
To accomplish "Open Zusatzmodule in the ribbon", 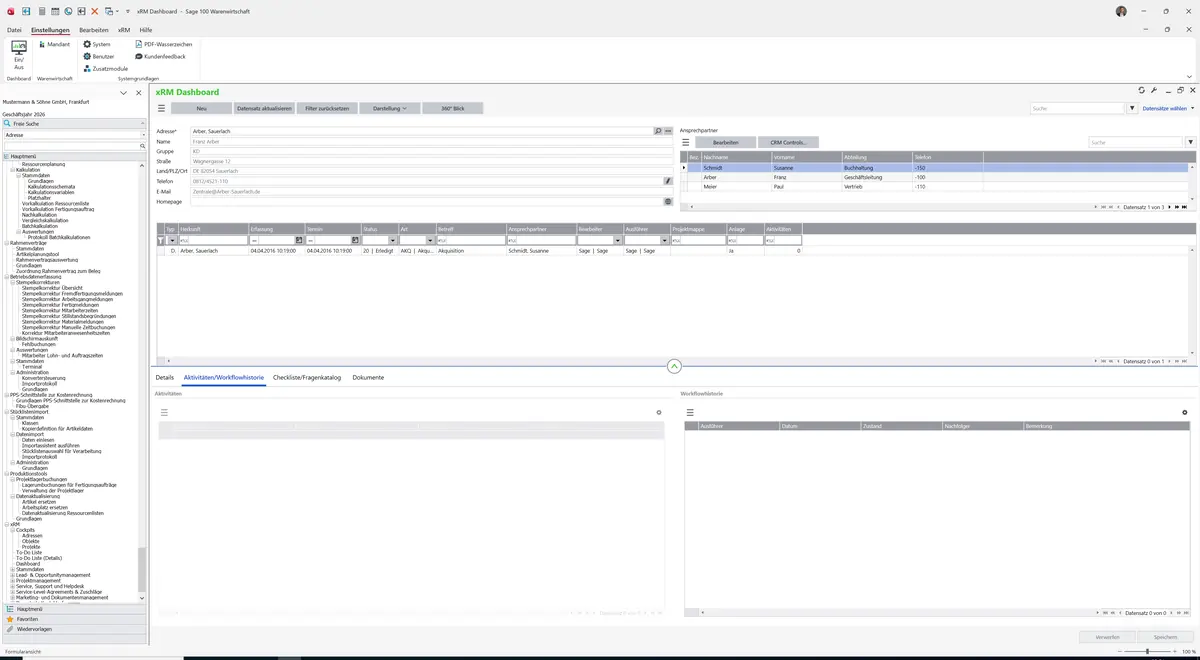I will pos(105,68).
